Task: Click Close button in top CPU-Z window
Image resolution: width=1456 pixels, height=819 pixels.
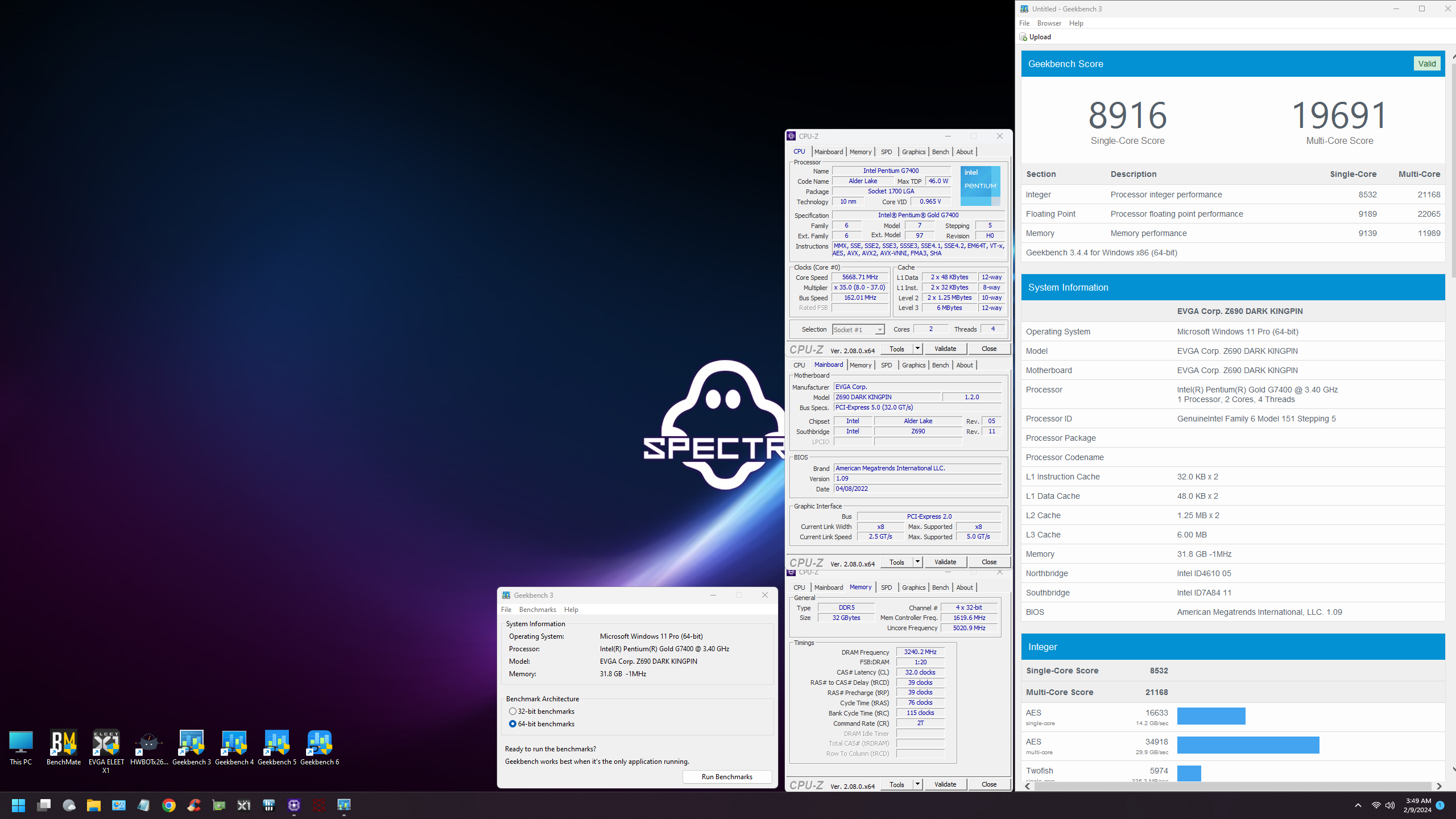Action: (989, 349)
